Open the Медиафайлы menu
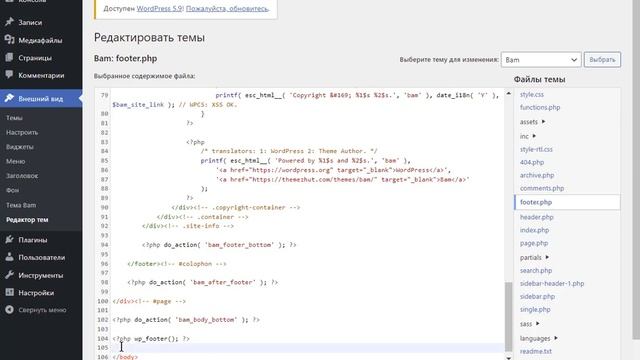The height and width of the screenshot is (360, 640). click(41, 40)
